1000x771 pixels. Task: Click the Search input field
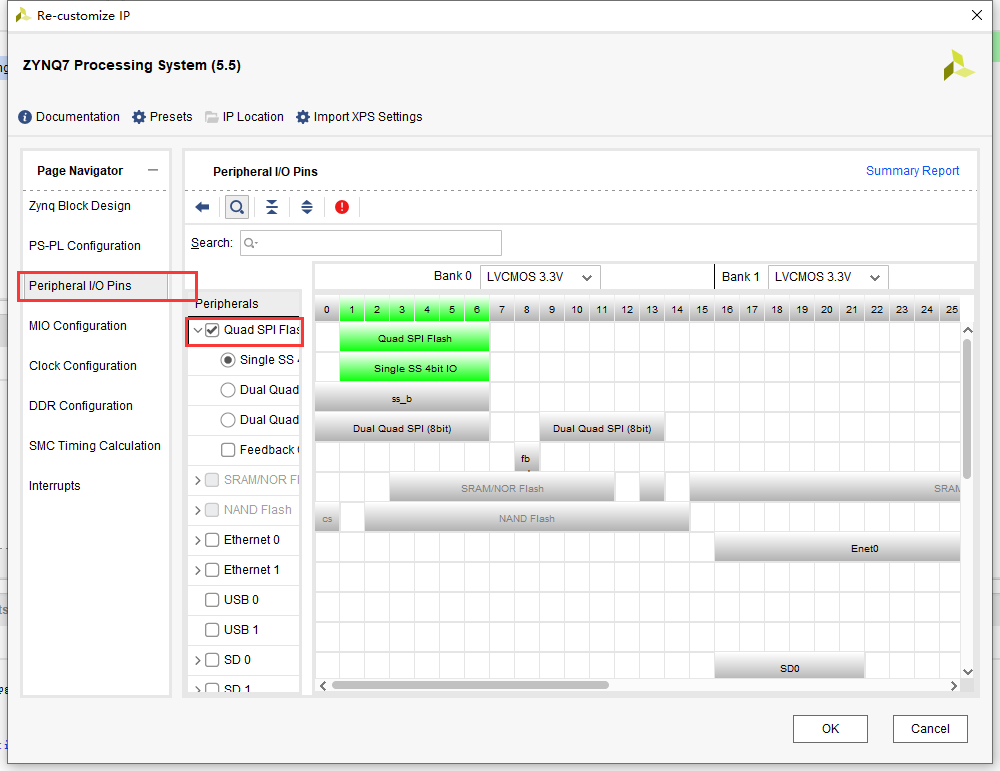(371, 243)
